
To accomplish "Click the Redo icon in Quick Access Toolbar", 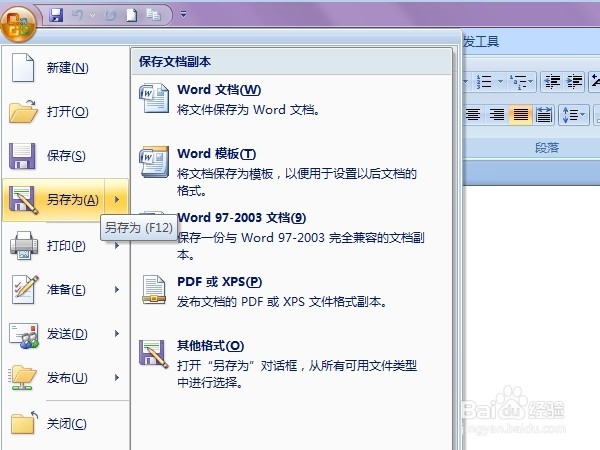I will [111, 15].
